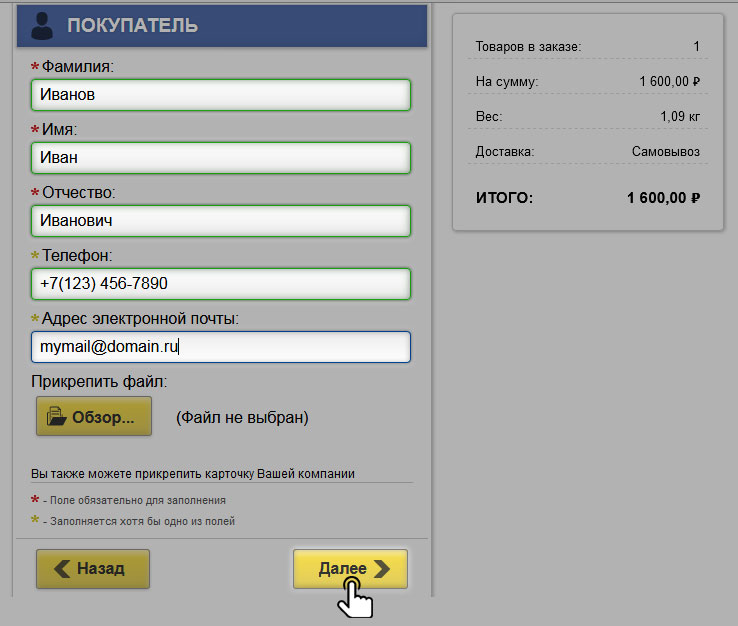Click the red asterisk in the legend
738x626 pixels.
pyautogui.click(x=36, y=499)
